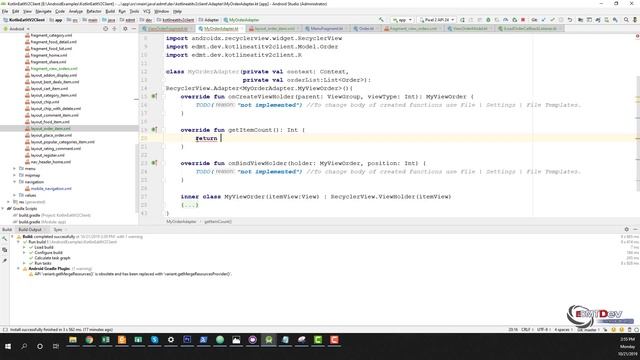The image size is (640, 360).
Task: Click the attach debugger icon in toolbar
Action: point(514,20)
